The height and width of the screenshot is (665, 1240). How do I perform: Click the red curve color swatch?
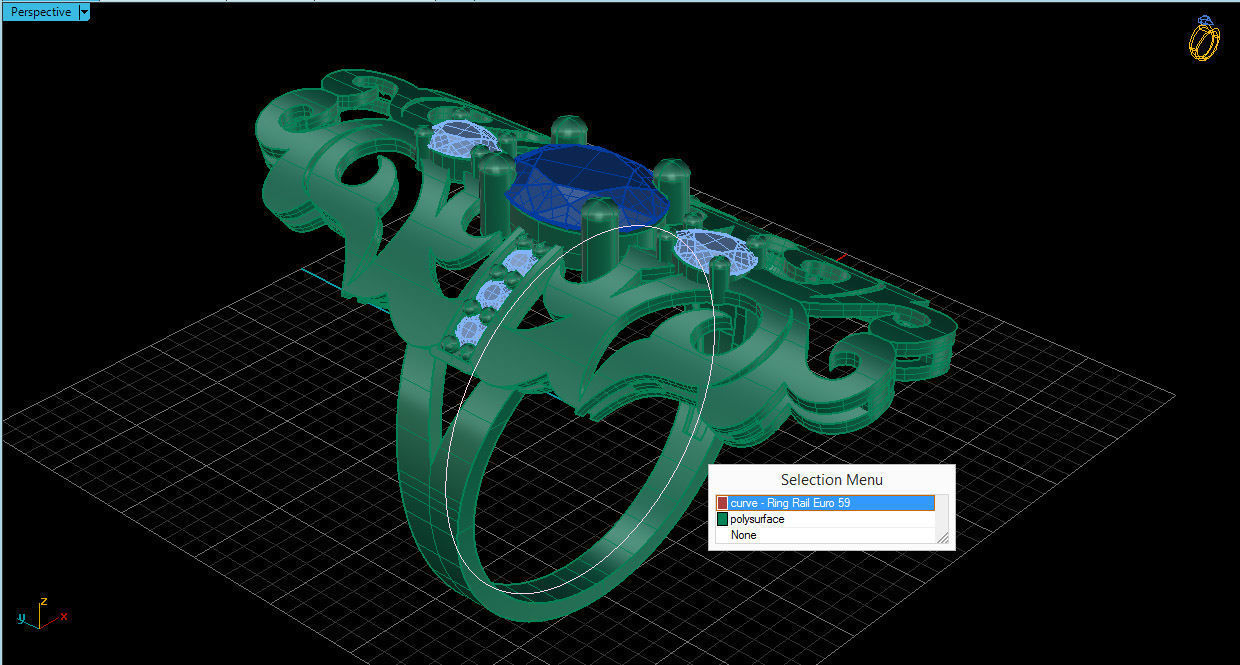(x=722, y=503)
